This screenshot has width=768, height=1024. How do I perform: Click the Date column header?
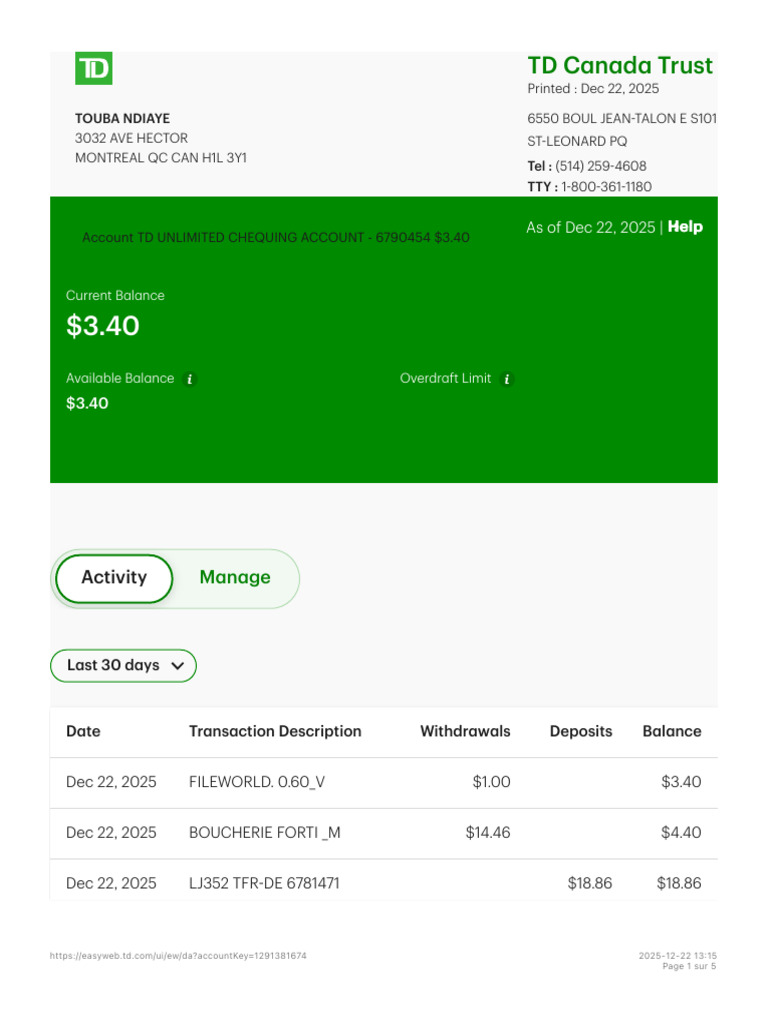[83, 732]
